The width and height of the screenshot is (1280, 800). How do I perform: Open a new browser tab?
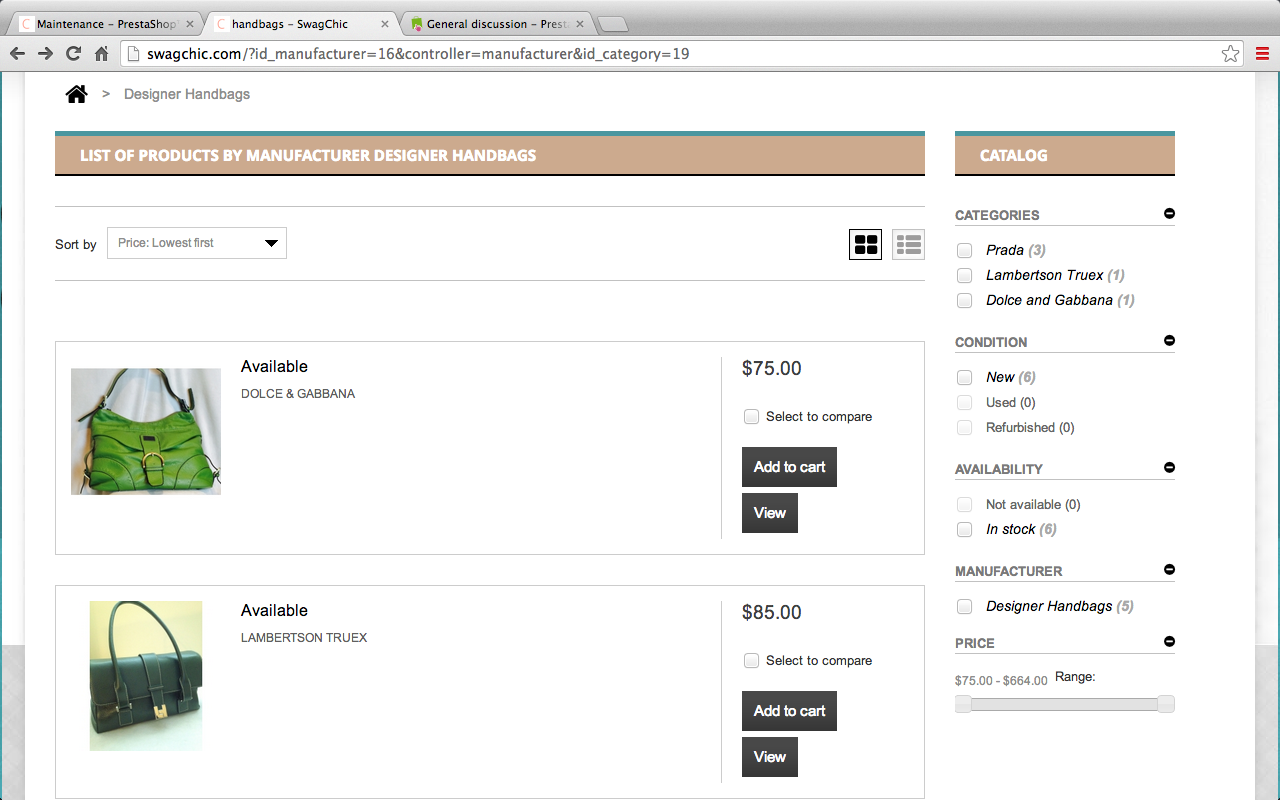(x=612, y=24)
